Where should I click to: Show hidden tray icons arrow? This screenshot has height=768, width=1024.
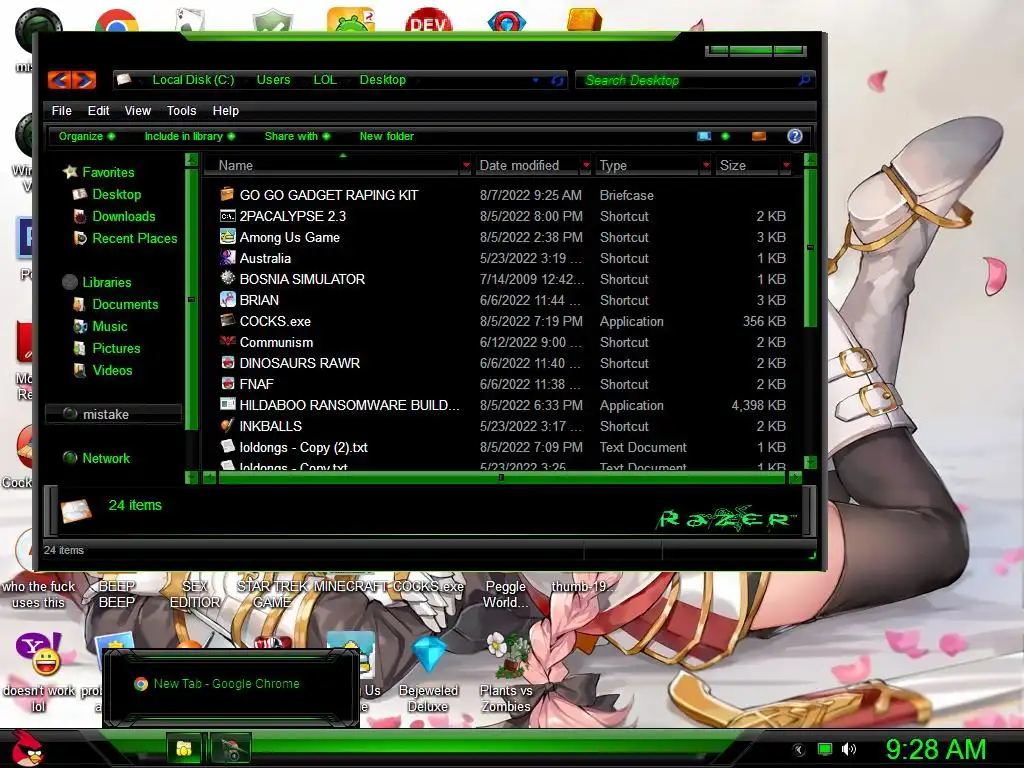coord(798,750)
